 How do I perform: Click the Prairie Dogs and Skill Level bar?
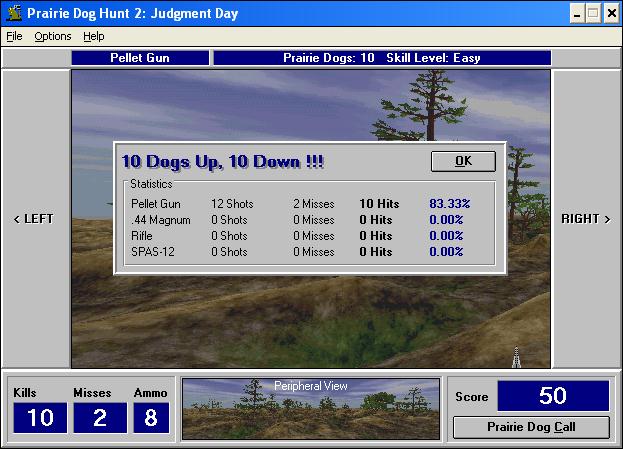pyautogui.click(x=382, y=58)
